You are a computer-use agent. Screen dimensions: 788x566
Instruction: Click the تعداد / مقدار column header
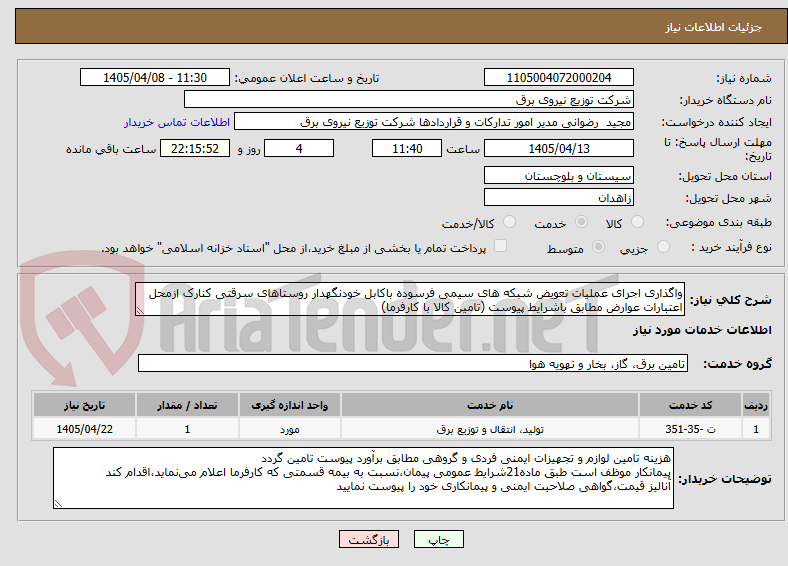click(x=187, y=405)
